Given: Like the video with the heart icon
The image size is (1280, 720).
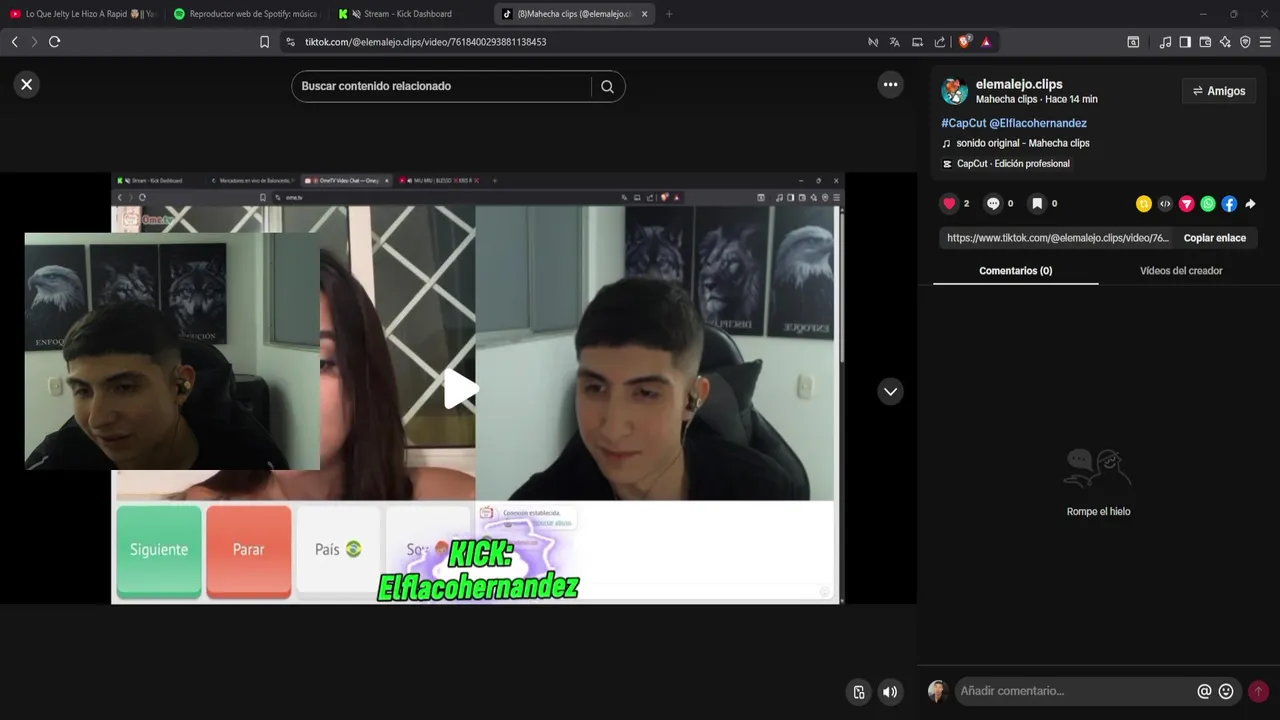Looking at the screenshot, I should click(x=949, y=203).
